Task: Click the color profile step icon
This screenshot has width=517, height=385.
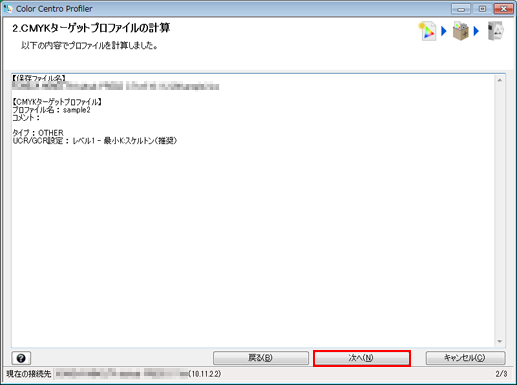Action: coord(428,31)
